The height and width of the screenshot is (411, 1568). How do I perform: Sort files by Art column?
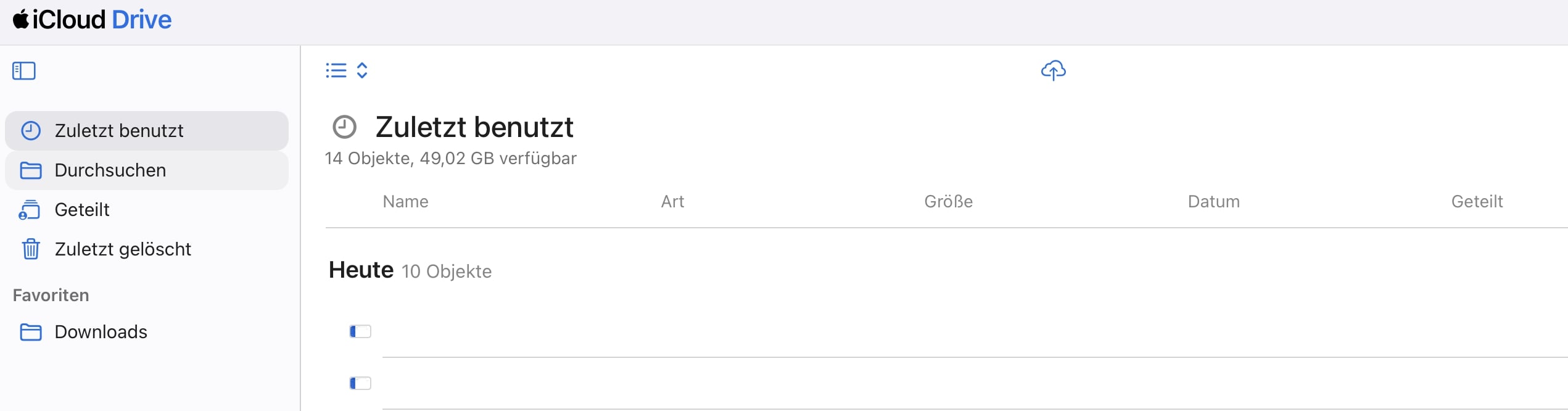click(x=672, y=202)
